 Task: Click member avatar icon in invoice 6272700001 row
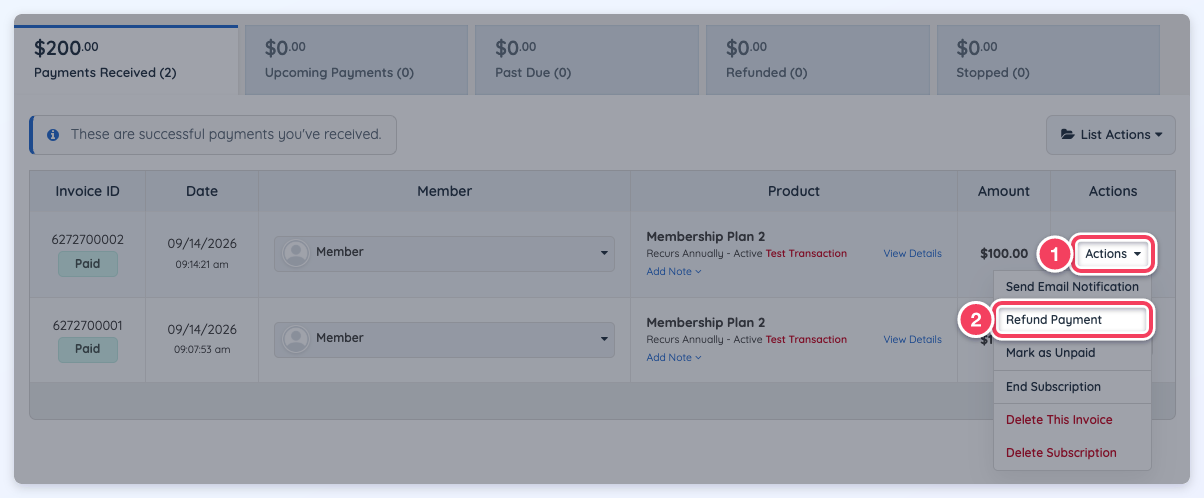pyautogui.click(x=296, y=339)
